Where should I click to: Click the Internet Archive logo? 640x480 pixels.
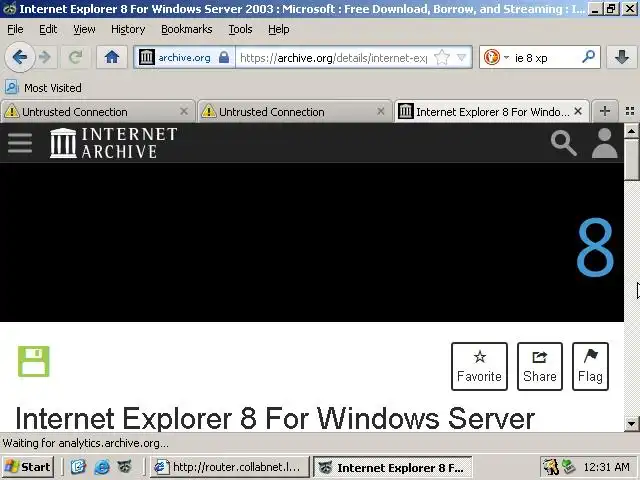[x=113, y=143]
